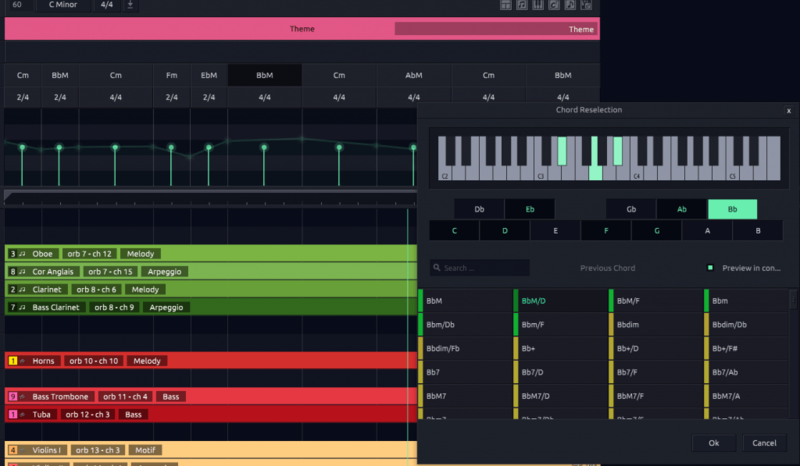
Task: Click the Bass Trombone track instrument icon
Action: click(x=22, y=397)
